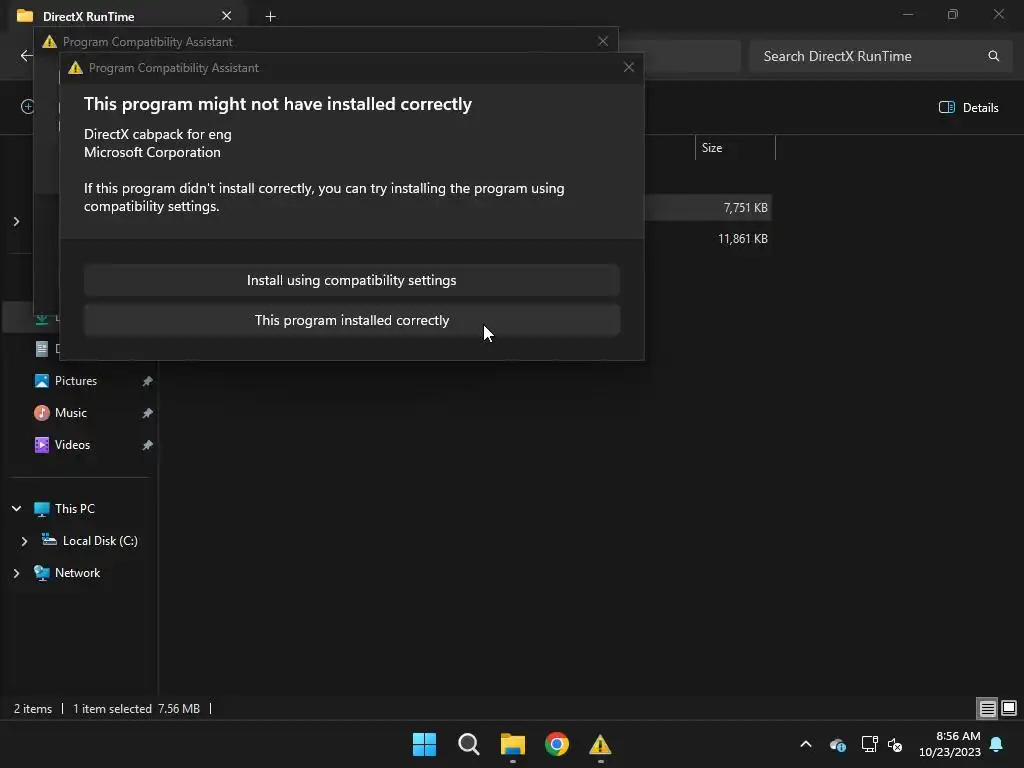Open taskbar Search
The width and height of the screenshot is (1024, 768).
coord(468,744)
